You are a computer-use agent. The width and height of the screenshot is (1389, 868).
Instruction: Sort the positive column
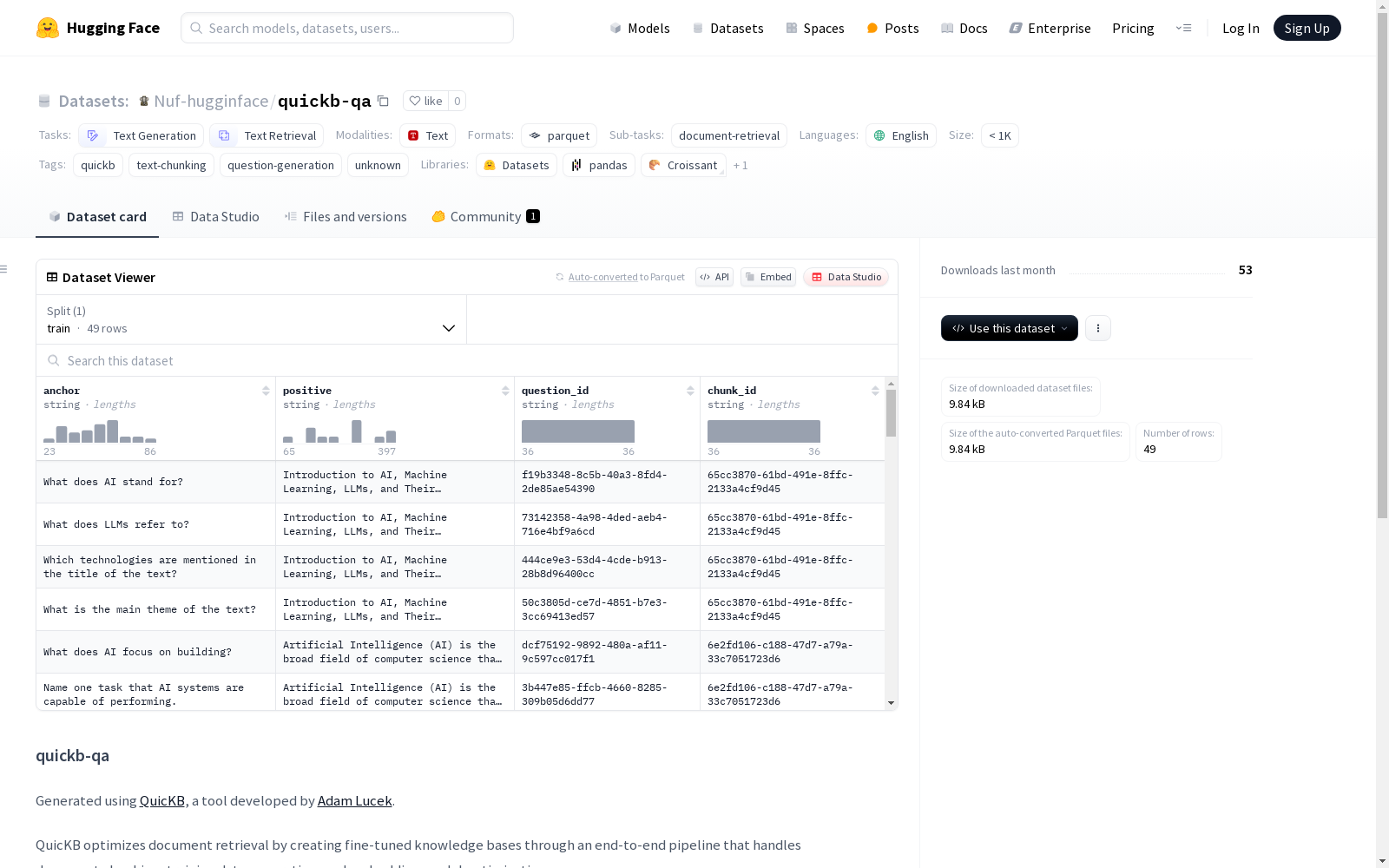tap(505, 391)
